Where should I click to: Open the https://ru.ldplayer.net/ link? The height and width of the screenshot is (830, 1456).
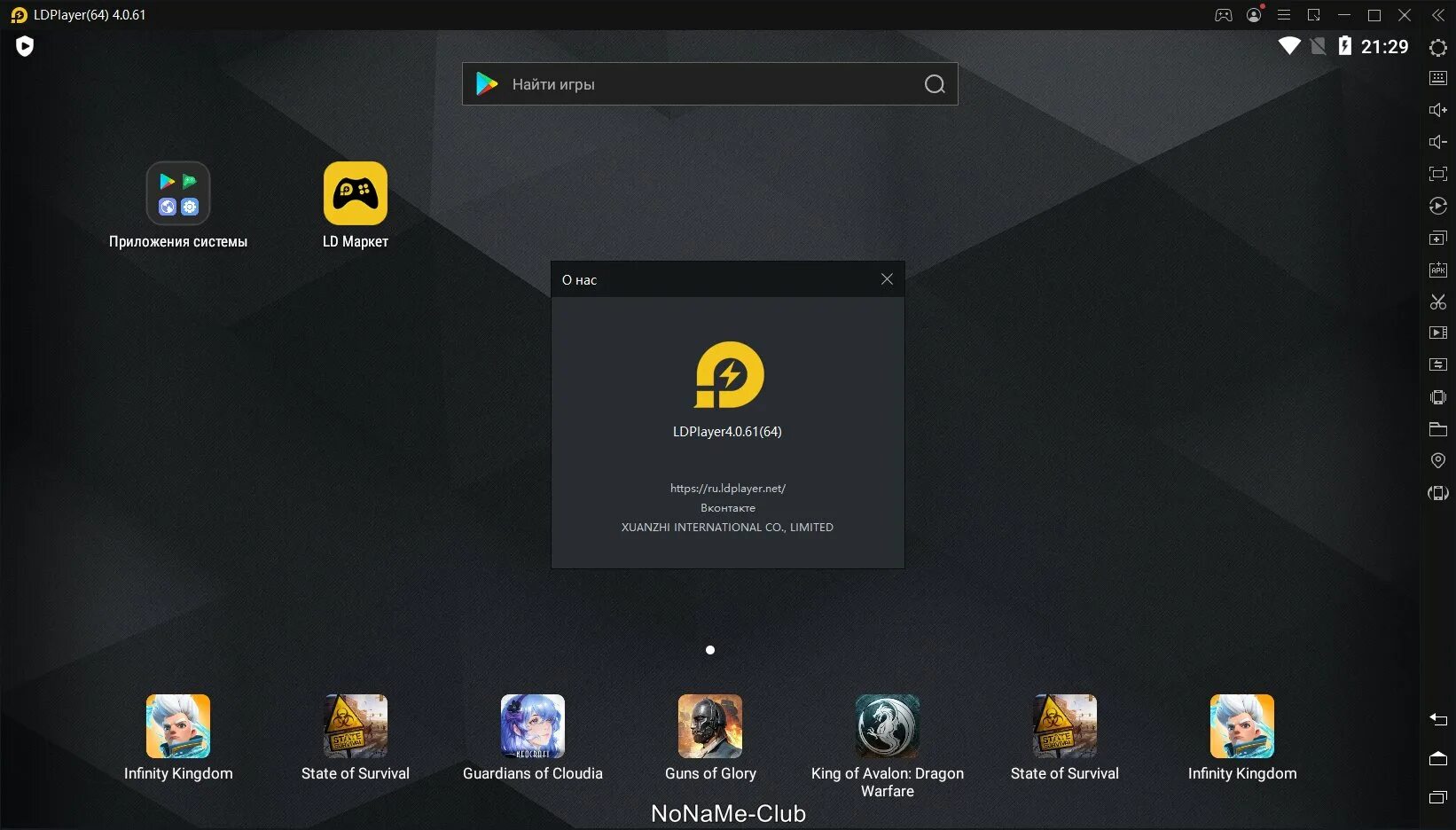728,489
